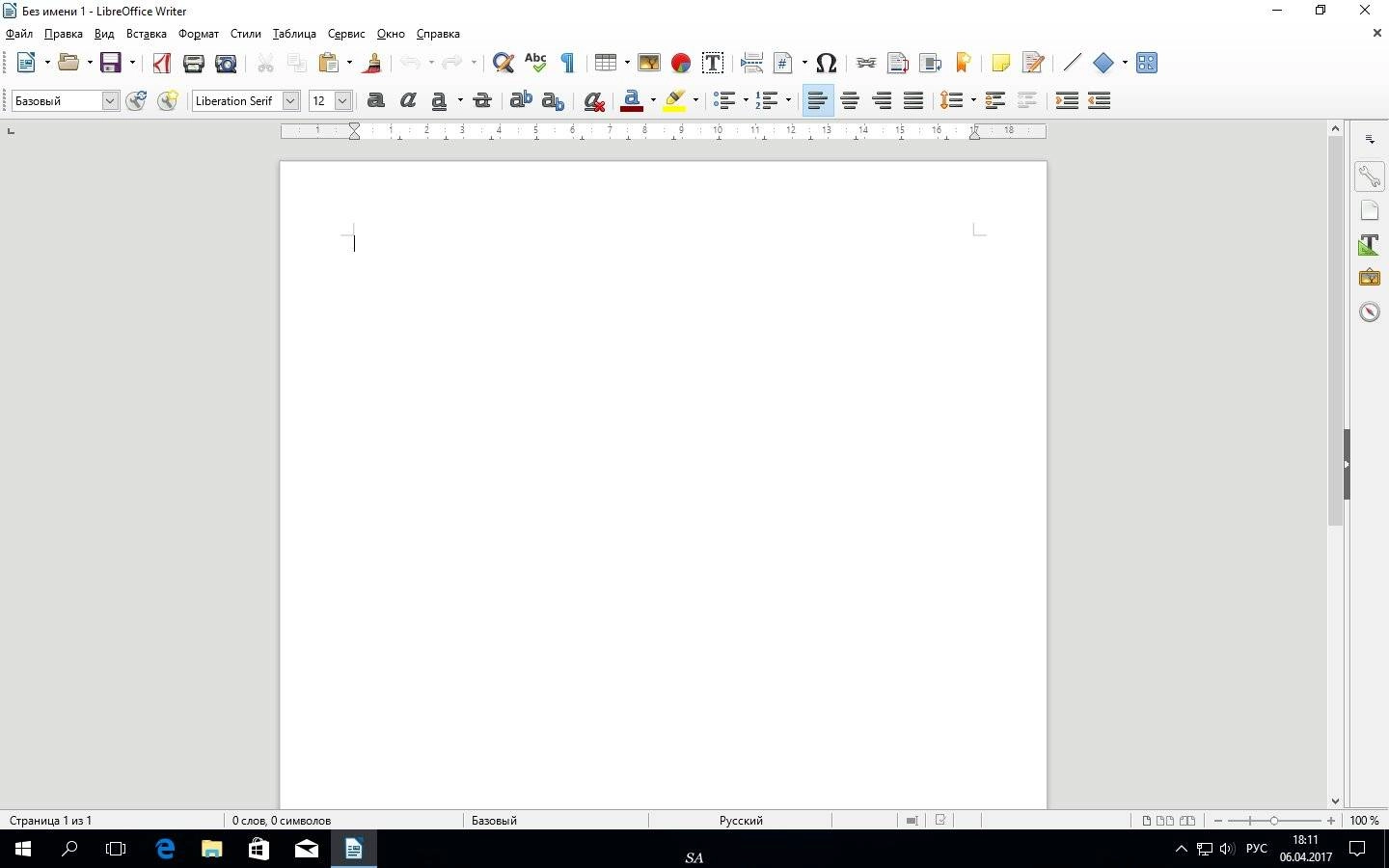The height and width of the screenshot is (868, 1389).
Task: Open sidebar Styles and Formatting deck
Action: 1369,244
